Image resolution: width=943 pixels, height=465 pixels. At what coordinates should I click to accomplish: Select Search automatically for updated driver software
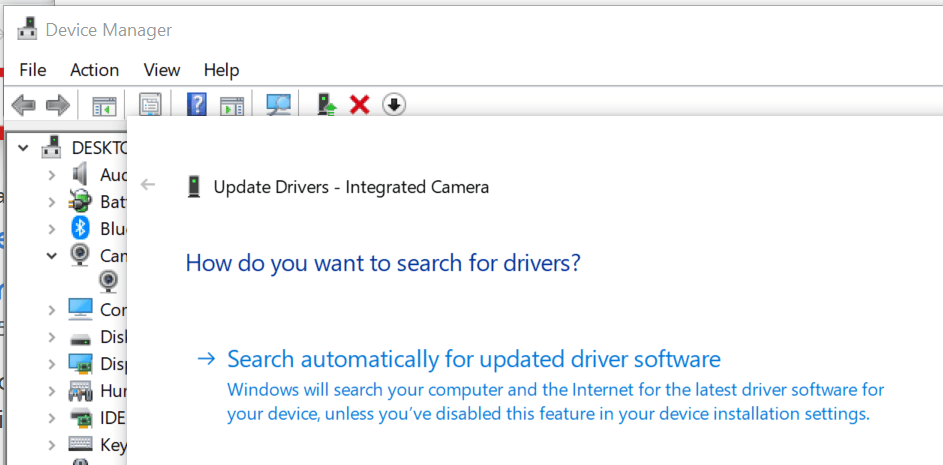473,359
